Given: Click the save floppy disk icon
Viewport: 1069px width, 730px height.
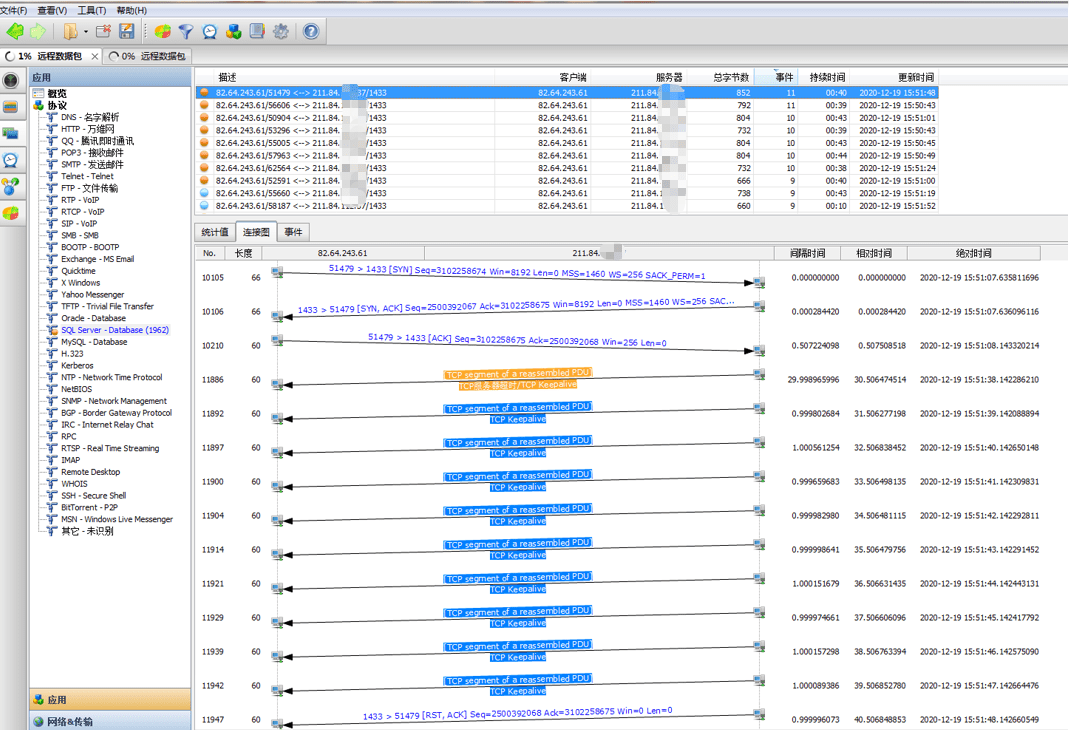Looking at the screenshot, I should tap(127, 32).
